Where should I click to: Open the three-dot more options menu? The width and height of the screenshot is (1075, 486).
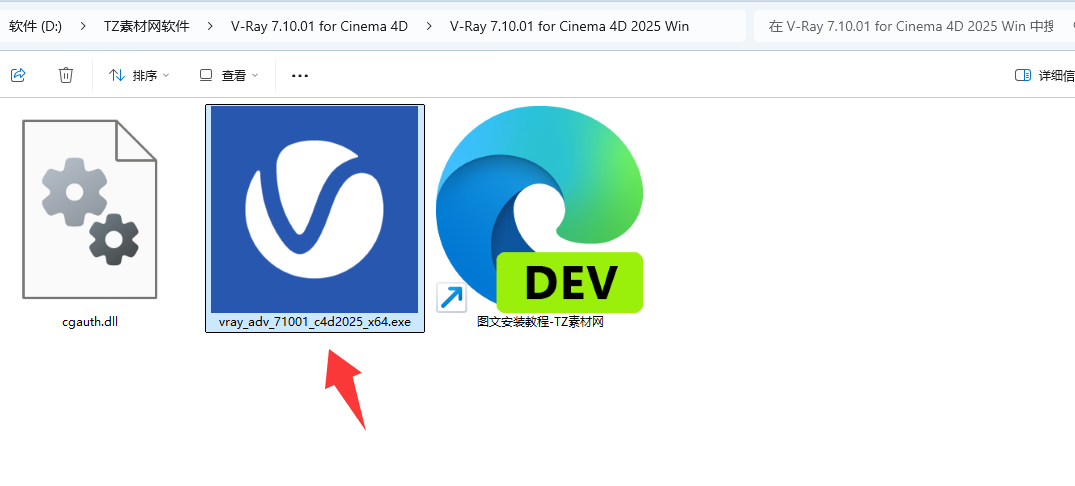point(300,75)
